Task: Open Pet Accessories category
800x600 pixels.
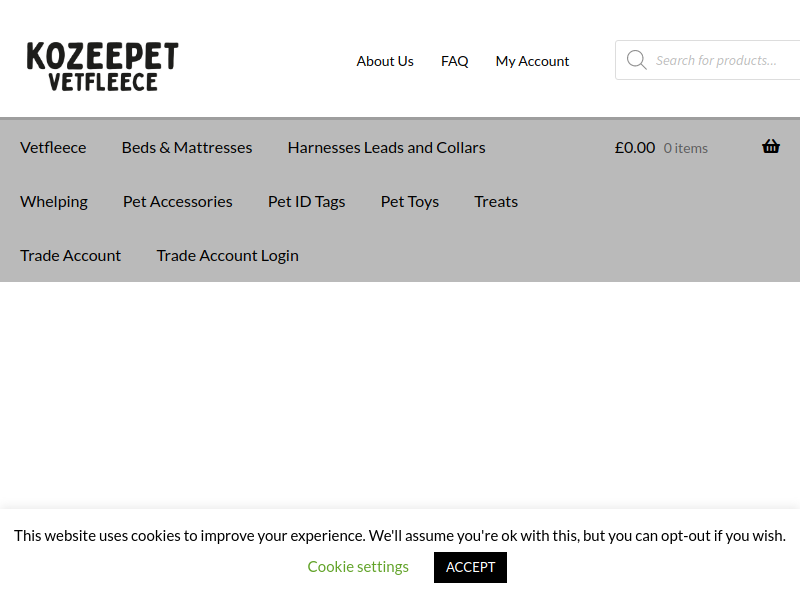Action: point(177,201)
